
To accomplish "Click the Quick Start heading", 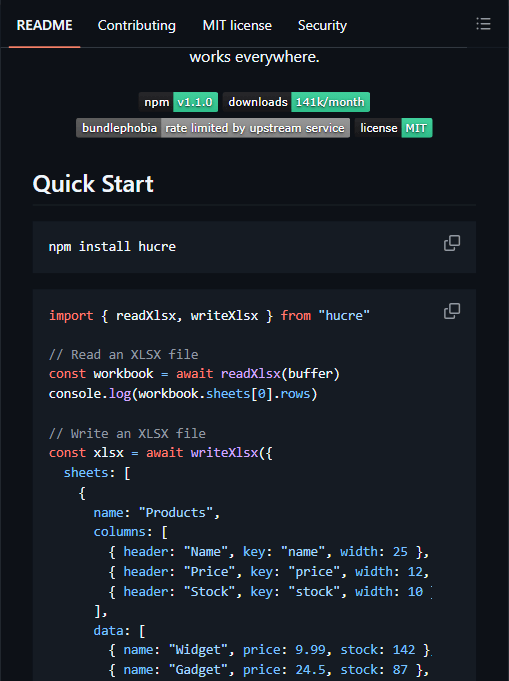I will pos(93,184).
